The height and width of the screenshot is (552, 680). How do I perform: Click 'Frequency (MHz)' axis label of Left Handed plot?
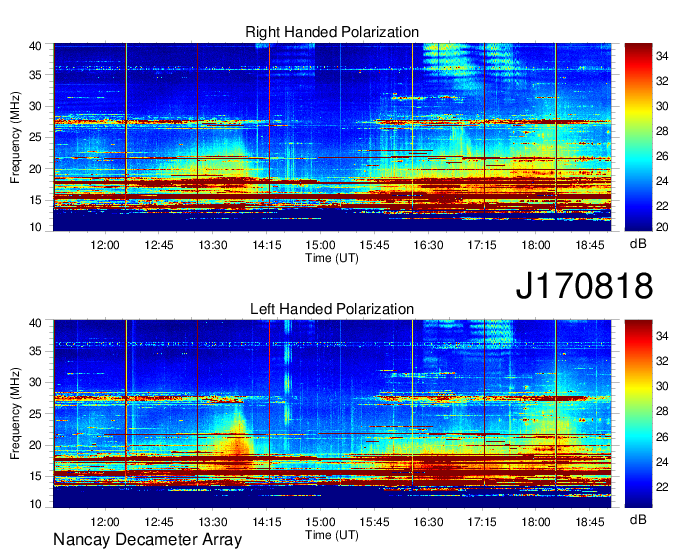pos(15,414)
